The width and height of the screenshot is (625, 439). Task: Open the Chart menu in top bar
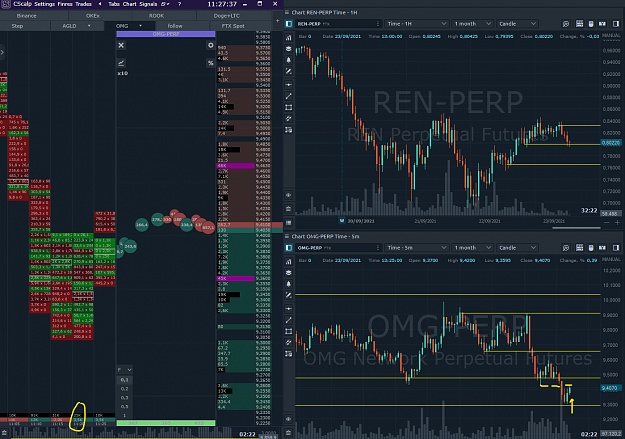pyautogui.click(x=129, y=4)
